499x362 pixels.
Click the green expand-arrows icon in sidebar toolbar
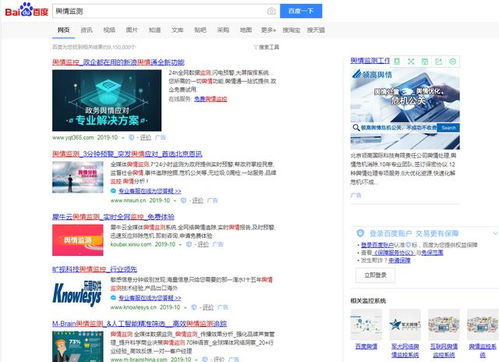point(411,61)
